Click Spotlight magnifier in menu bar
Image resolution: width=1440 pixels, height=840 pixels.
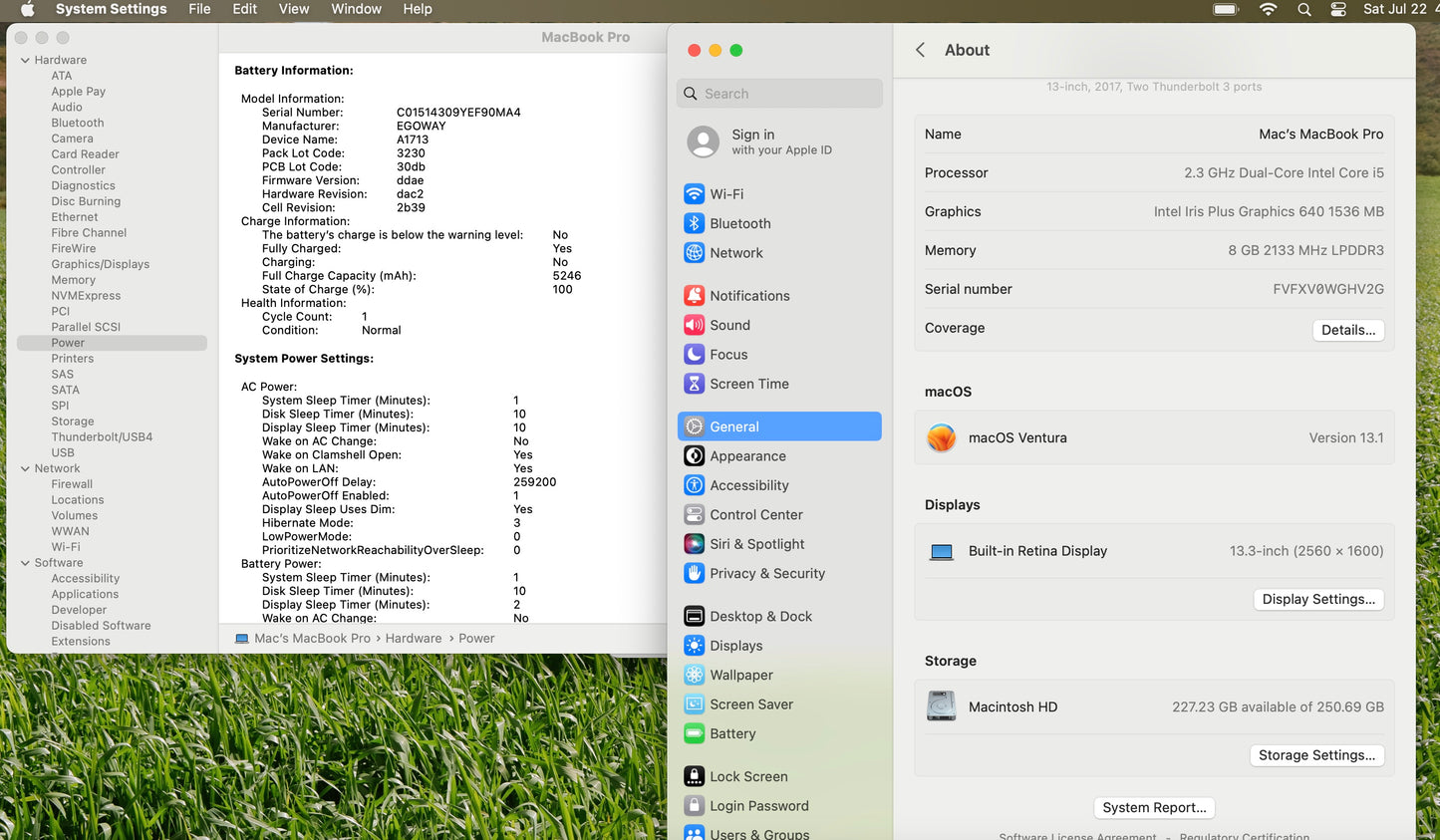coord(1303,9)
